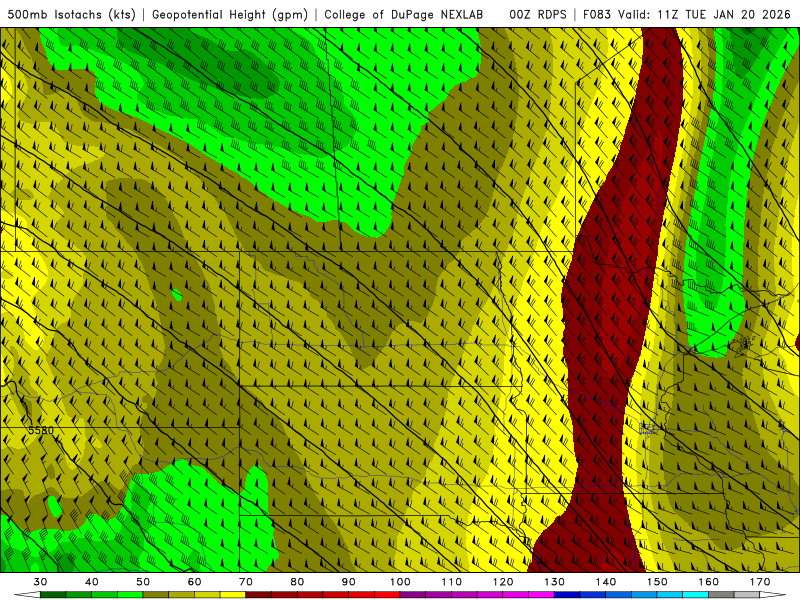Screen dimensions: 800x600
Task: Click the 80 knot legend label
Action: pos(297,582)
